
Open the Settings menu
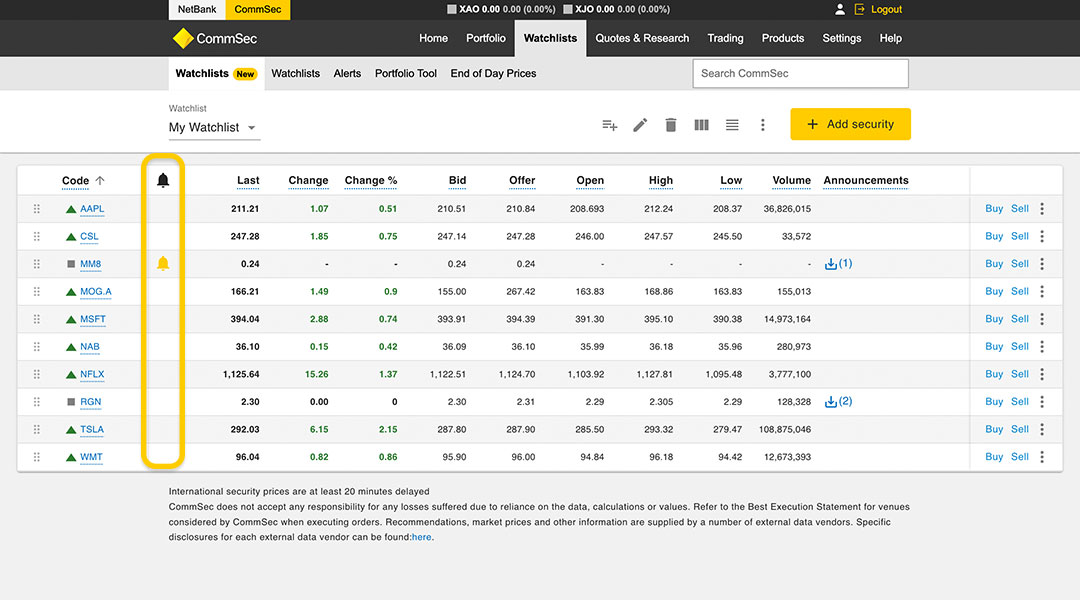[x=842, y=38]
